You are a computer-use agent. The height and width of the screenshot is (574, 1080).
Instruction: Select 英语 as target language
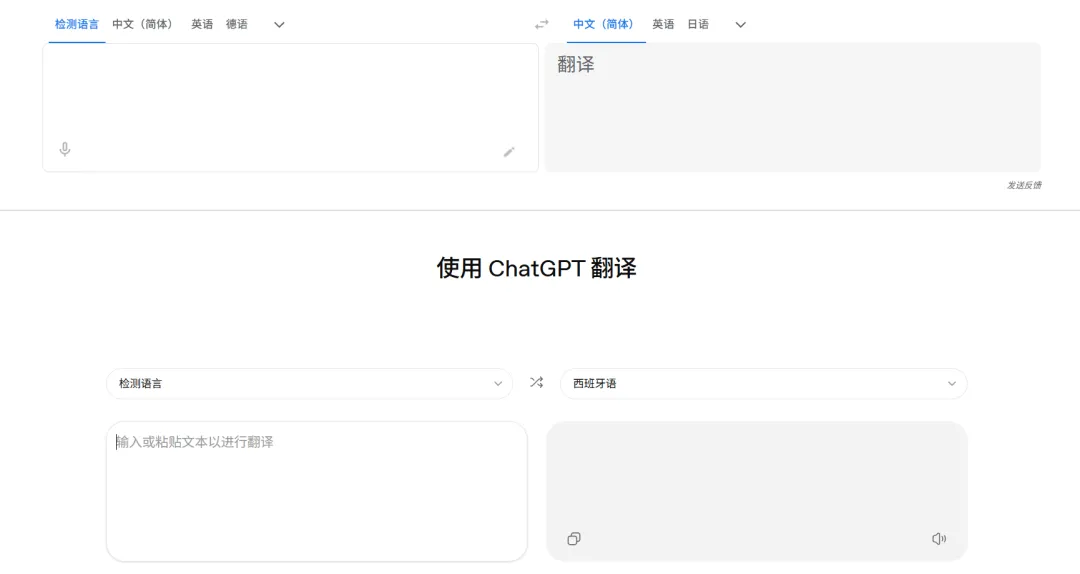[x=663, y=24]
